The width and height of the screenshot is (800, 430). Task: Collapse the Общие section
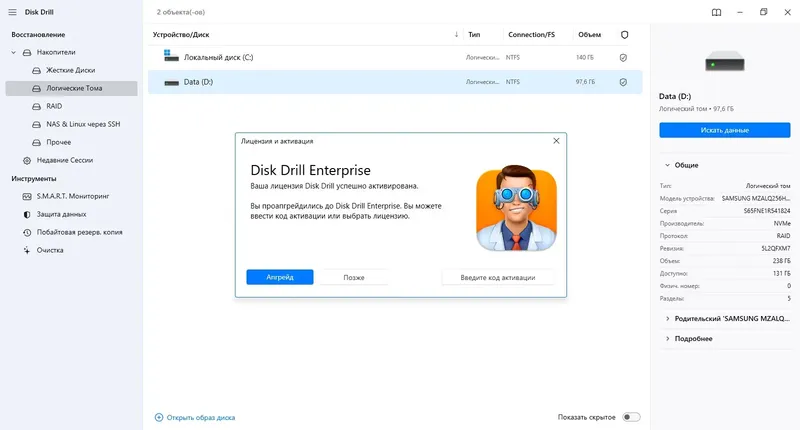pyautogui.click(x=666, y=165)
